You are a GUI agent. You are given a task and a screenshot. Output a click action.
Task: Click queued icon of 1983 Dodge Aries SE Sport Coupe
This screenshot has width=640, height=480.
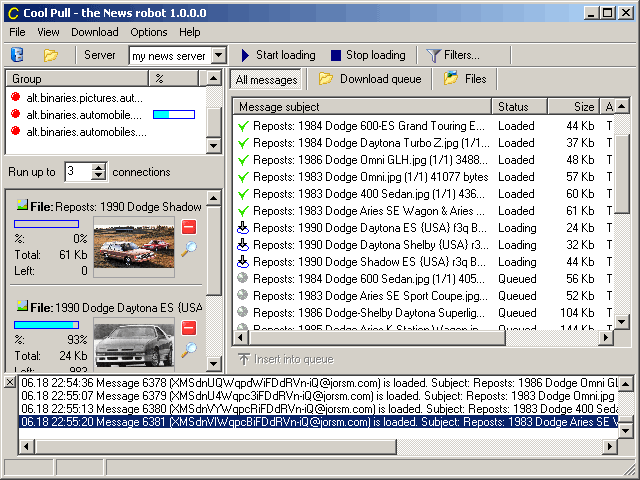pos(242,295)
